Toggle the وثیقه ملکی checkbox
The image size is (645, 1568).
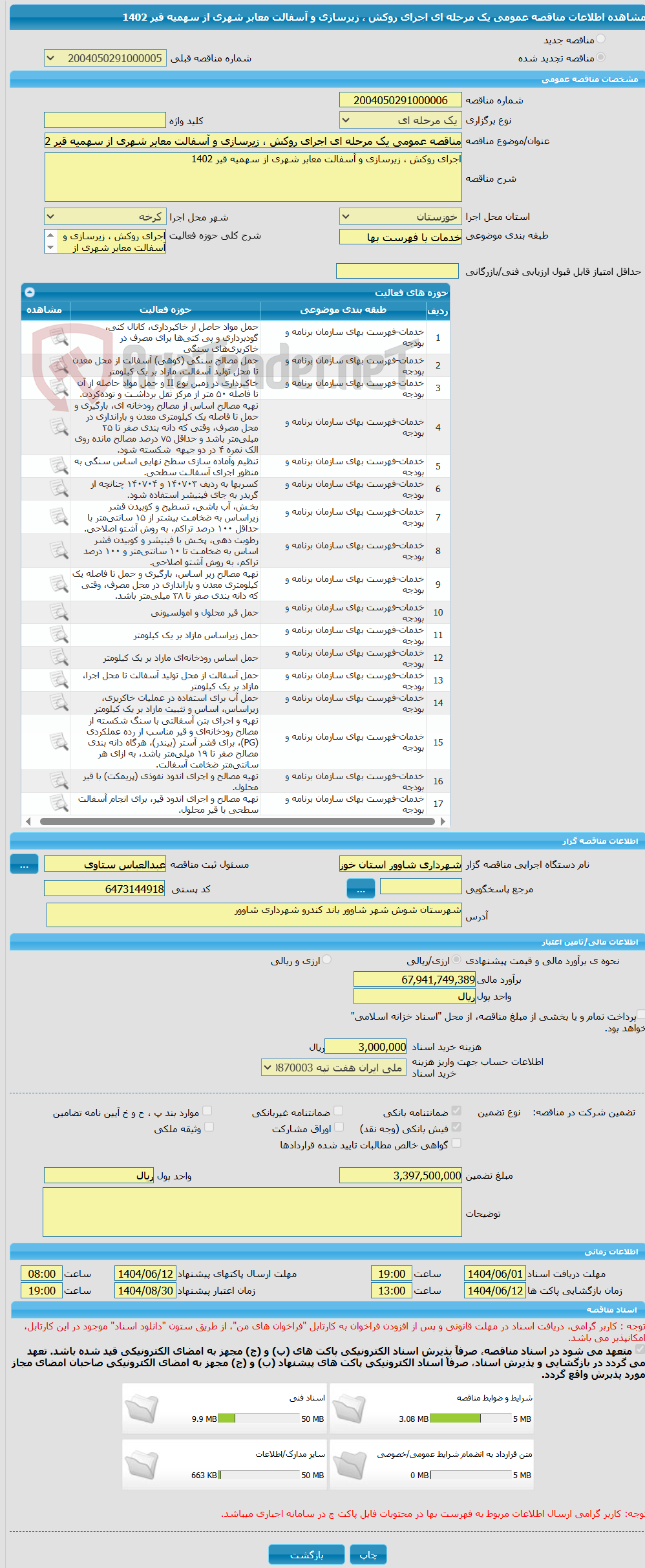pos(209,1128)
